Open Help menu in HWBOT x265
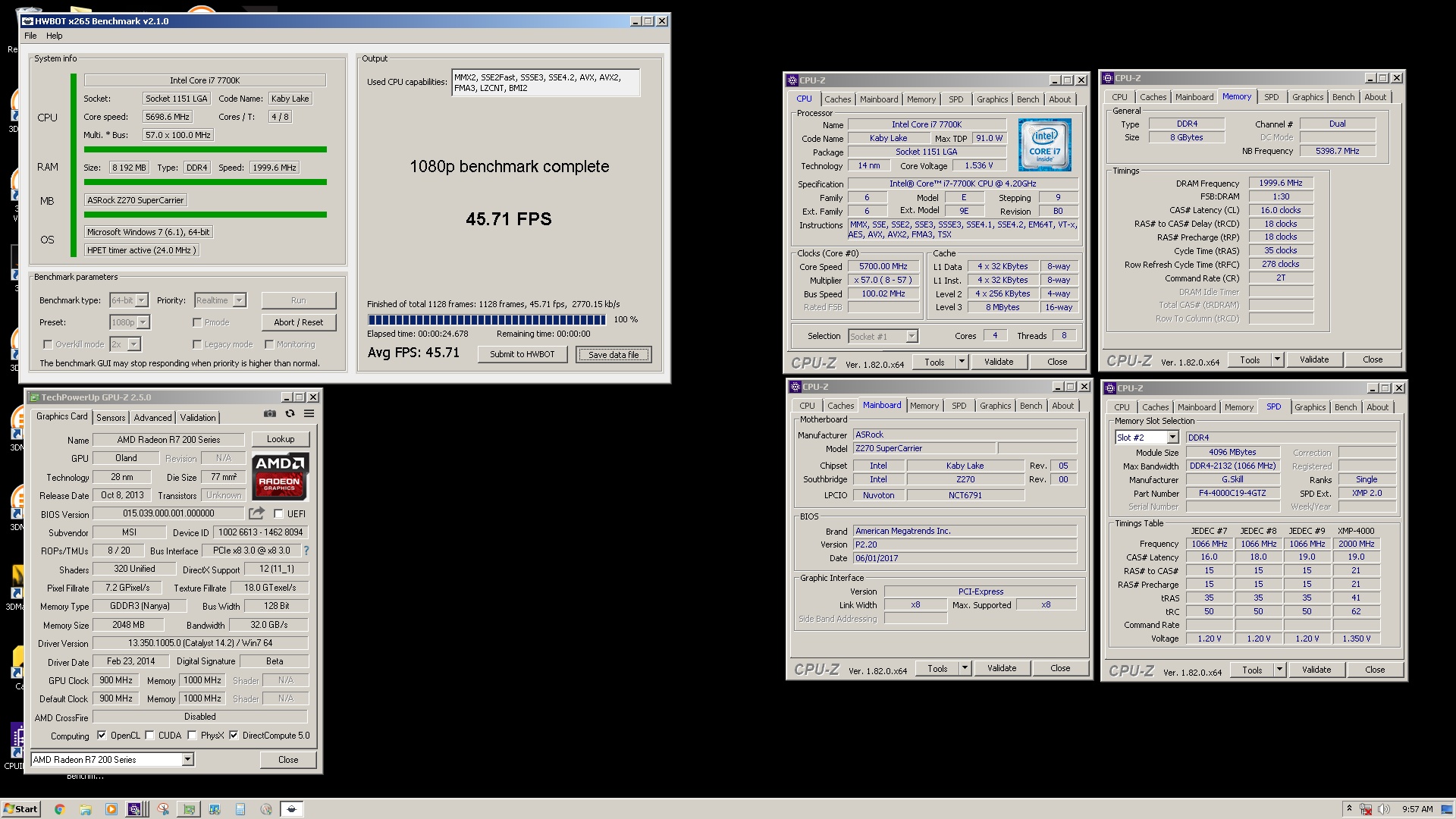 [54, 36]
